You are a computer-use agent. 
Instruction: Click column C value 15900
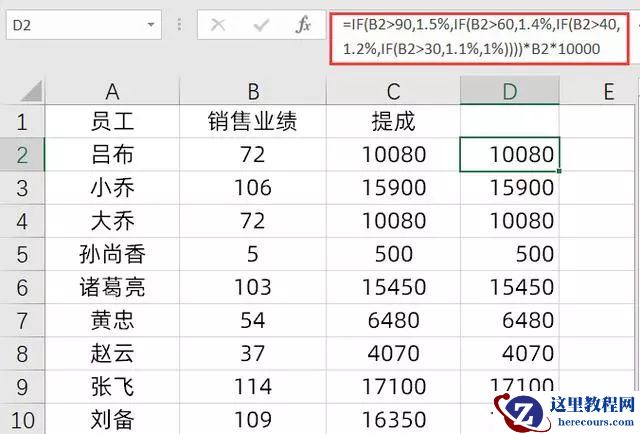coord(393,188)
